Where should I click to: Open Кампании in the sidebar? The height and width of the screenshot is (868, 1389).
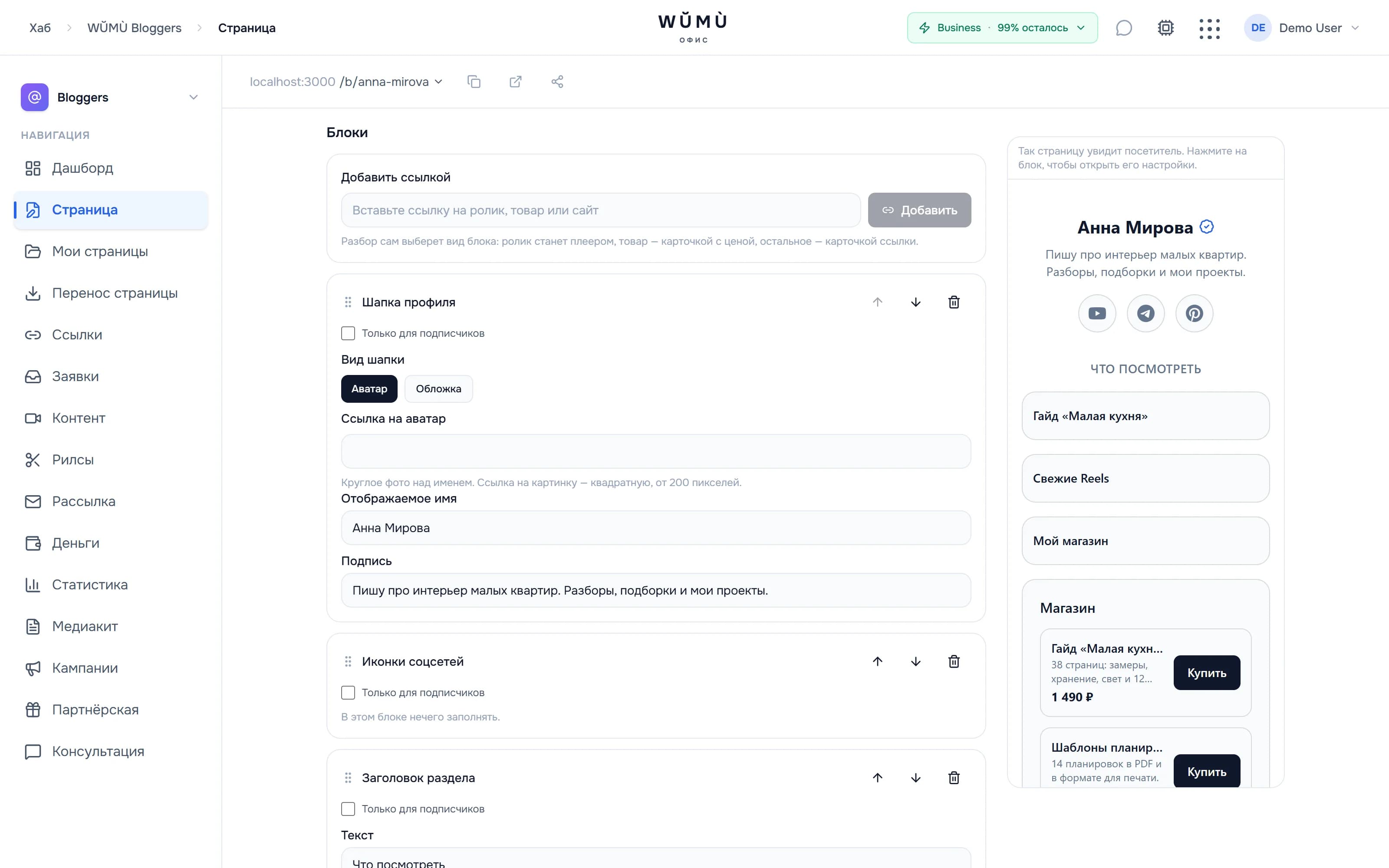(x=111, y=668)
